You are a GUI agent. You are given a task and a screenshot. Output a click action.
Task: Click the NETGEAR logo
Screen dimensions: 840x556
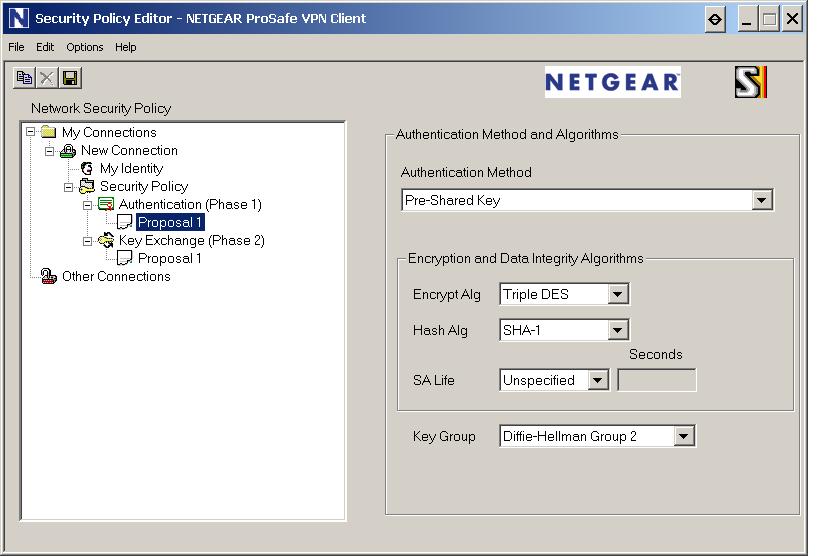coord(612,82)
